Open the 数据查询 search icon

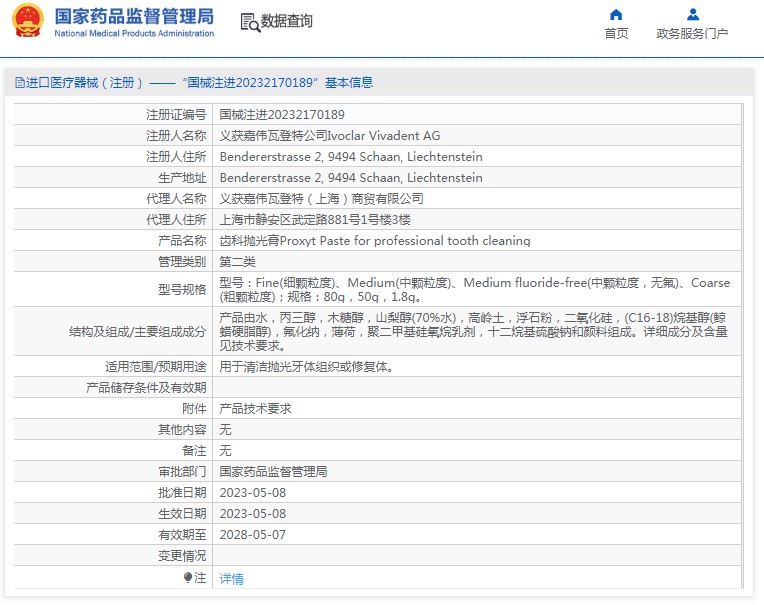pos(250,22)
